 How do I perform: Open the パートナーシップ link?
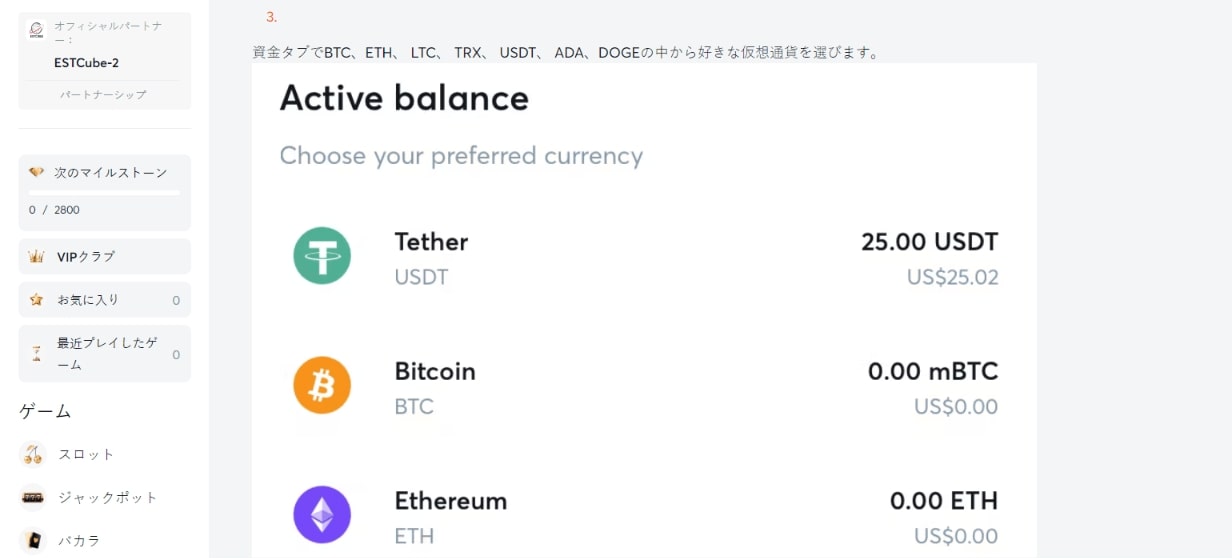click(x=103, y=95)
